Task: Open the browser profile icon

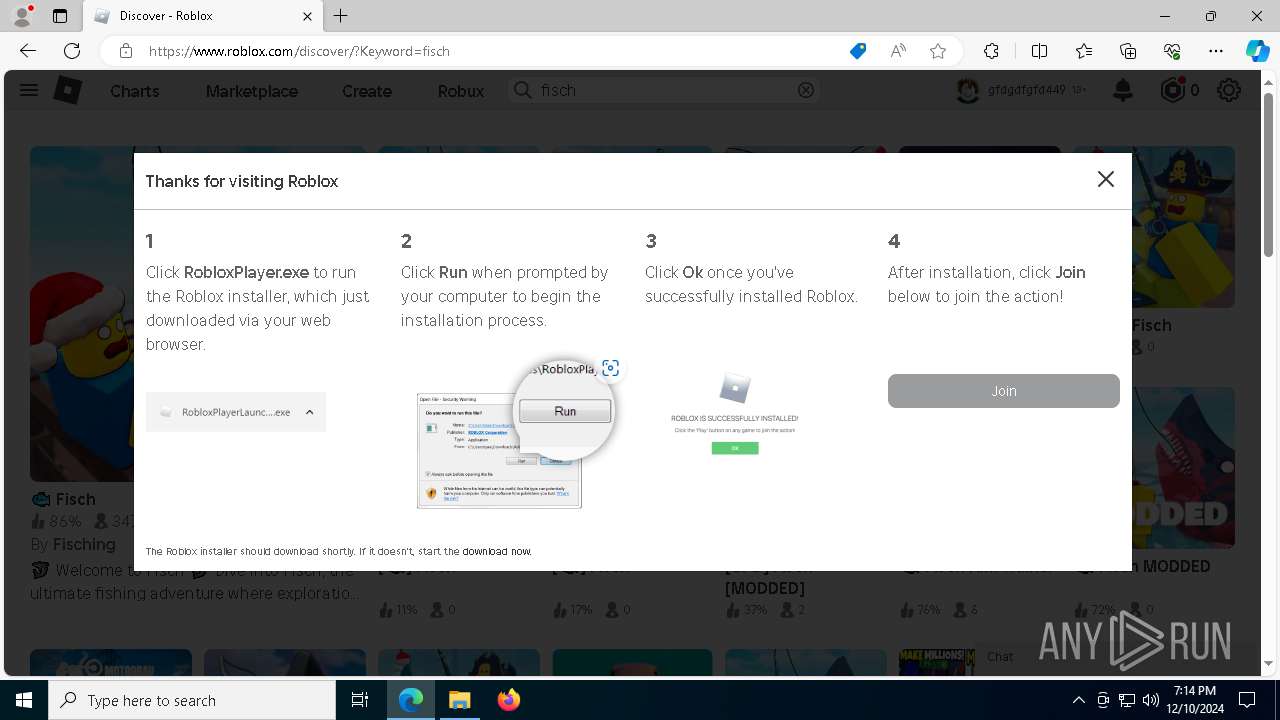Action: pos(22,16)
